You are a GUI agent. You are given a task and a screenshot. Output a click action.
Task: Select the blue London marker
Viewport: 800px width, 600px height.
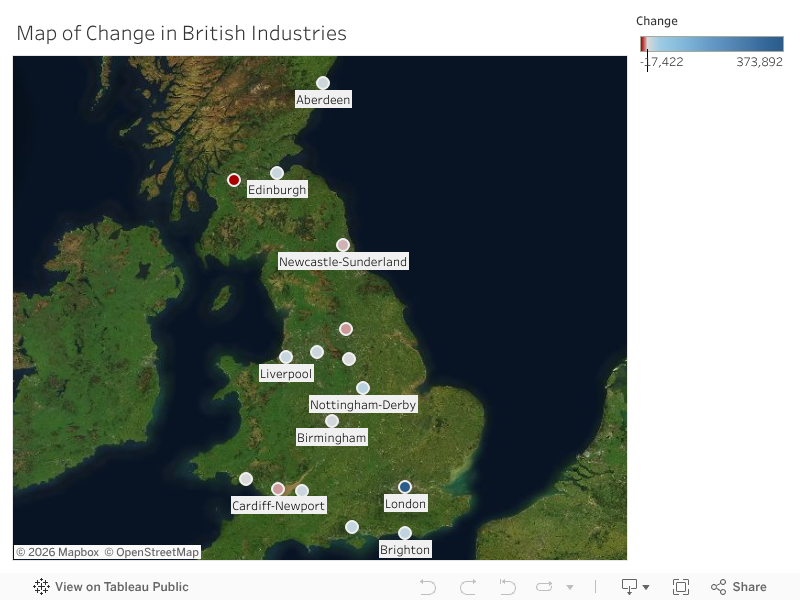[404, 486]
